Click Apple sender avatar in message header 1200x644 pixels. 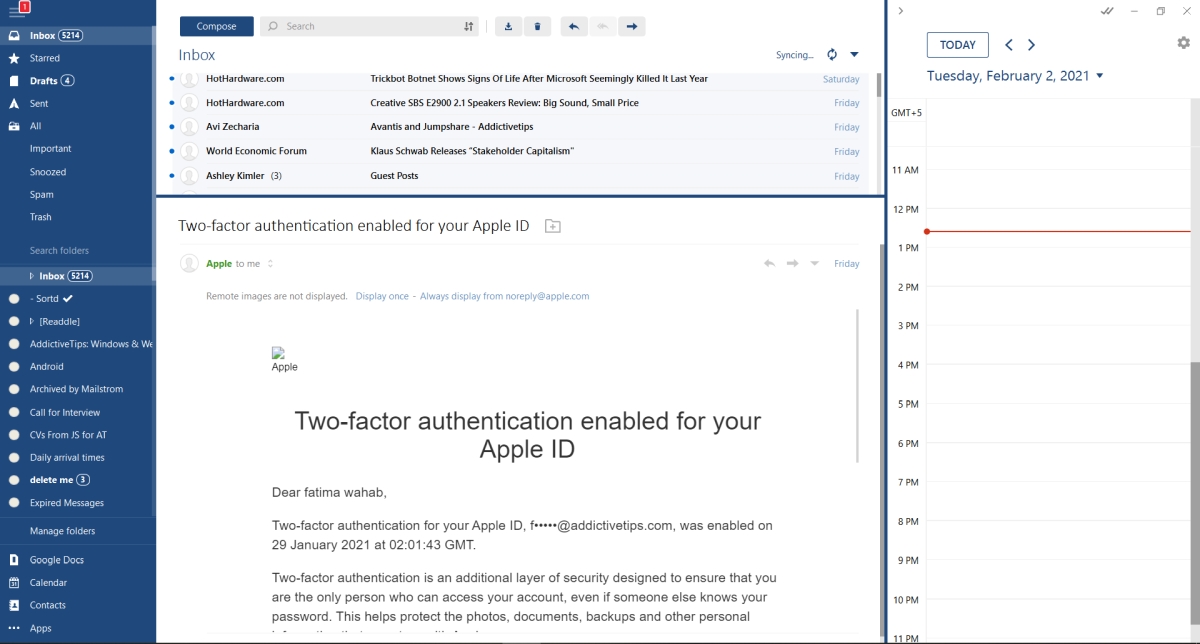click(x=189, y=264)
